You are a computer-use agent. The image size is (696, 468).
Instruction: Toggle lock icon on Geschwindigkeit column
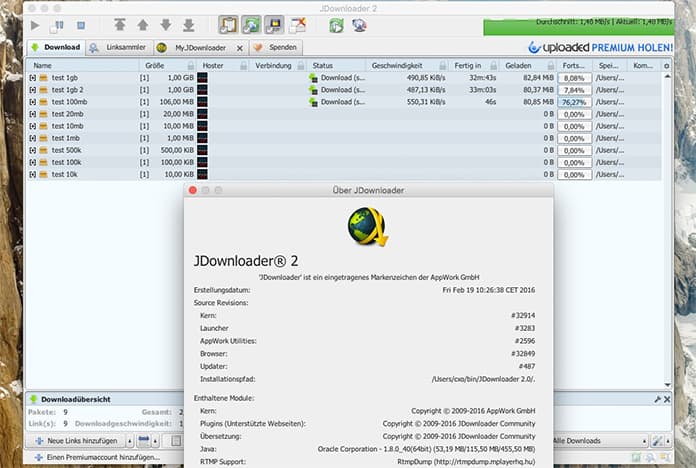443,66
